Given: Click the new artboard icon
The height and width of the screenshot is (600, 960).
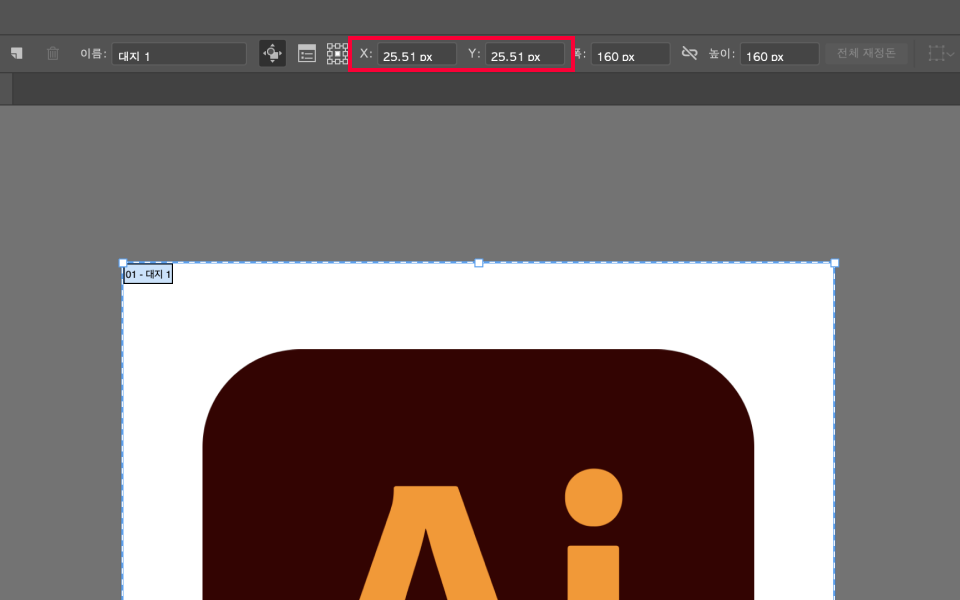Looking at the screenshot, I should point(17,54).
